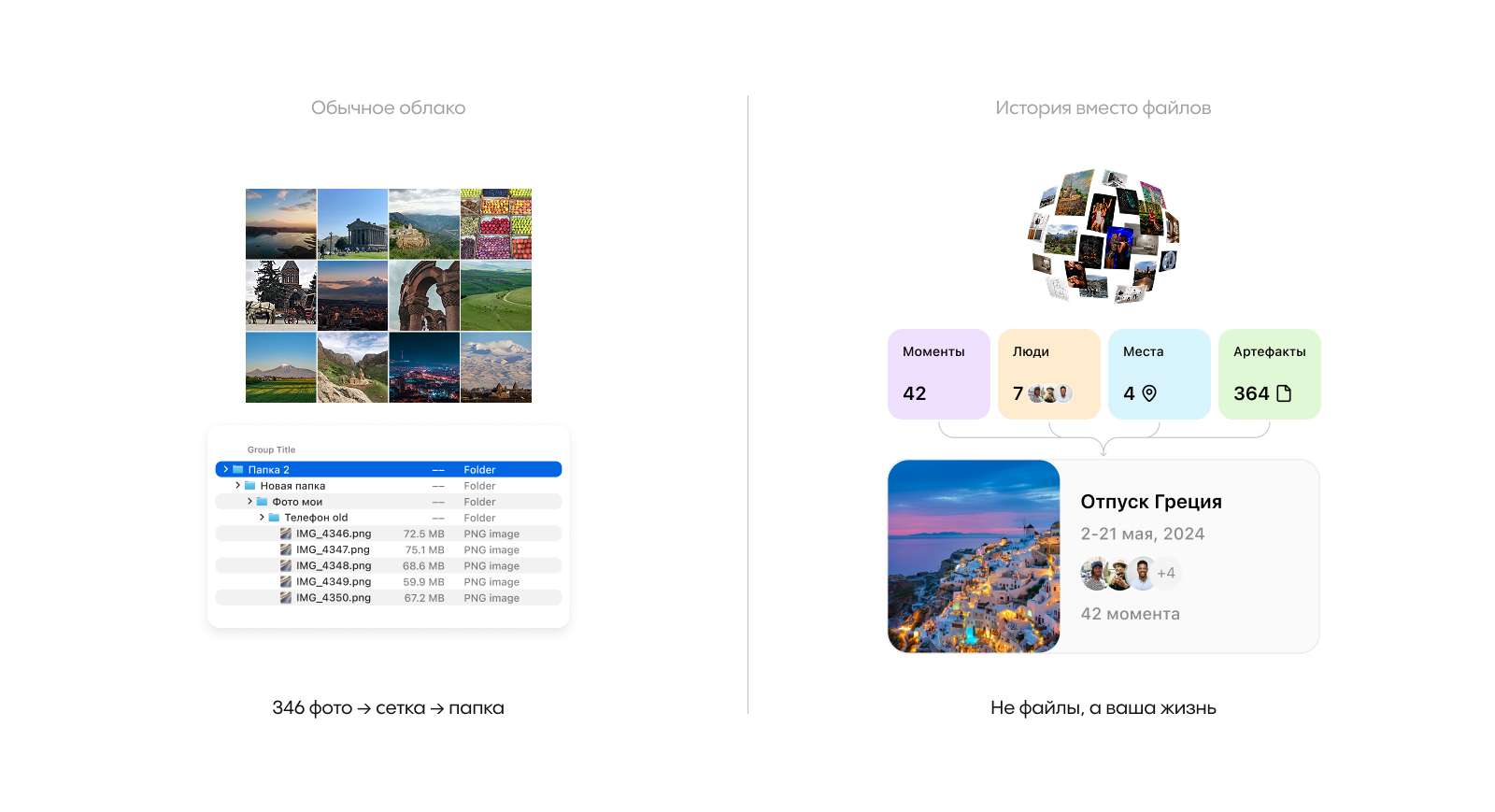
Task: Select the Телефон old row name
Action: [x=316, y=518]
